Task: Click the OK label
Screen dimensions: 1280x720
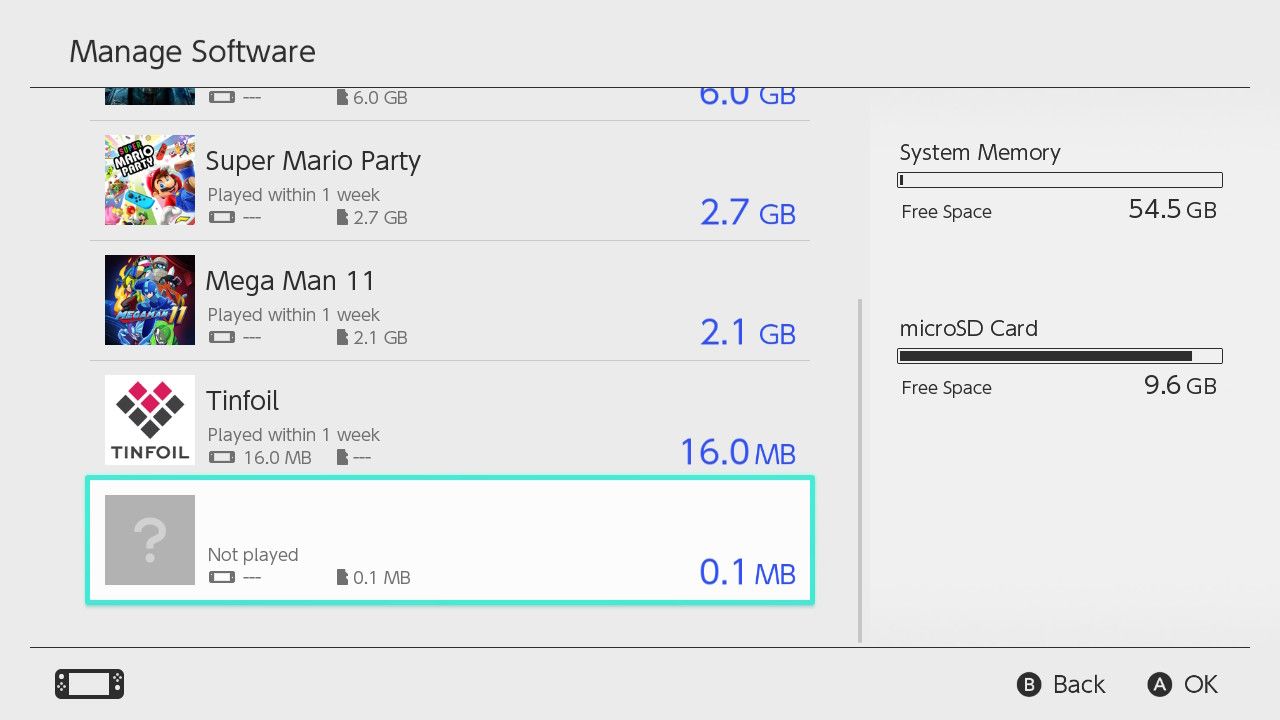Action: pyautogui.click(x=1201, y=685)
